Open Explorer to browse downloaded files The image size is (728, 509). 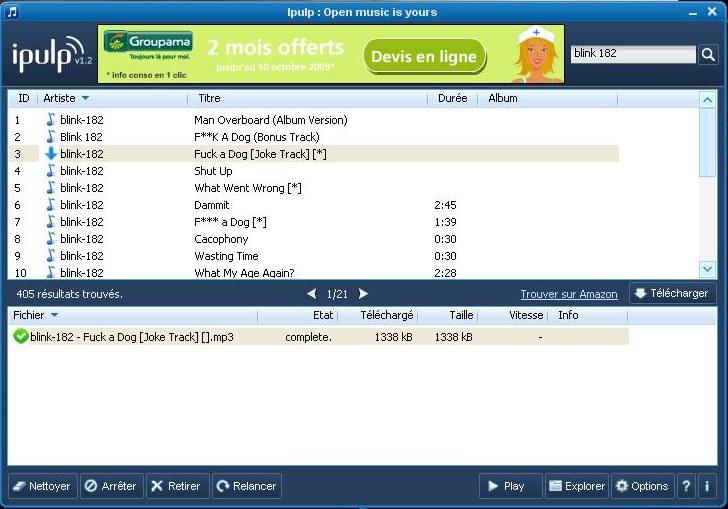(577, 486)
